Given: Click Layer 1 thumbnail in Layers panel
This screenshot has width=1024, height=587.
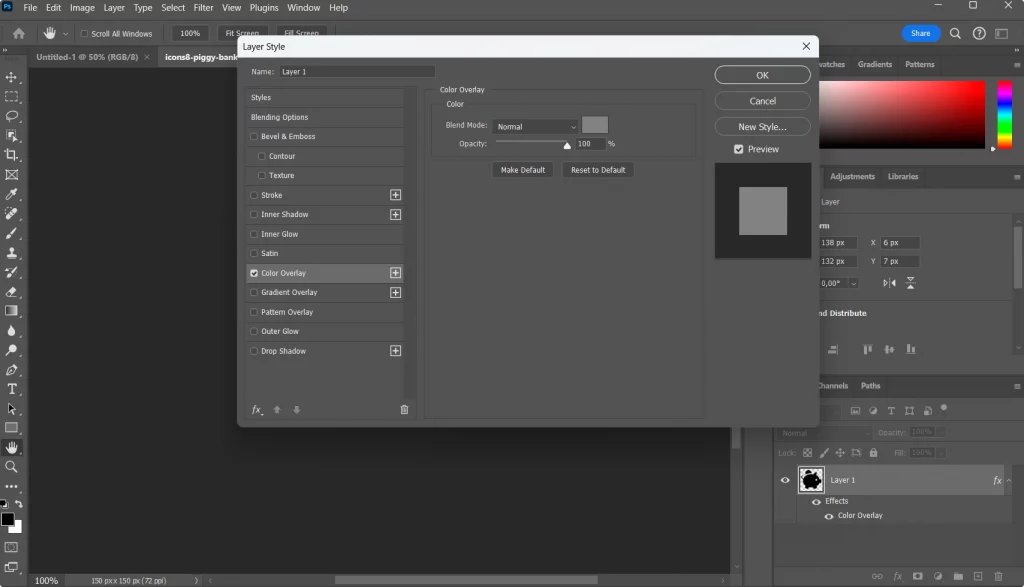Looking at the screenshot, I should pos(810,480).
